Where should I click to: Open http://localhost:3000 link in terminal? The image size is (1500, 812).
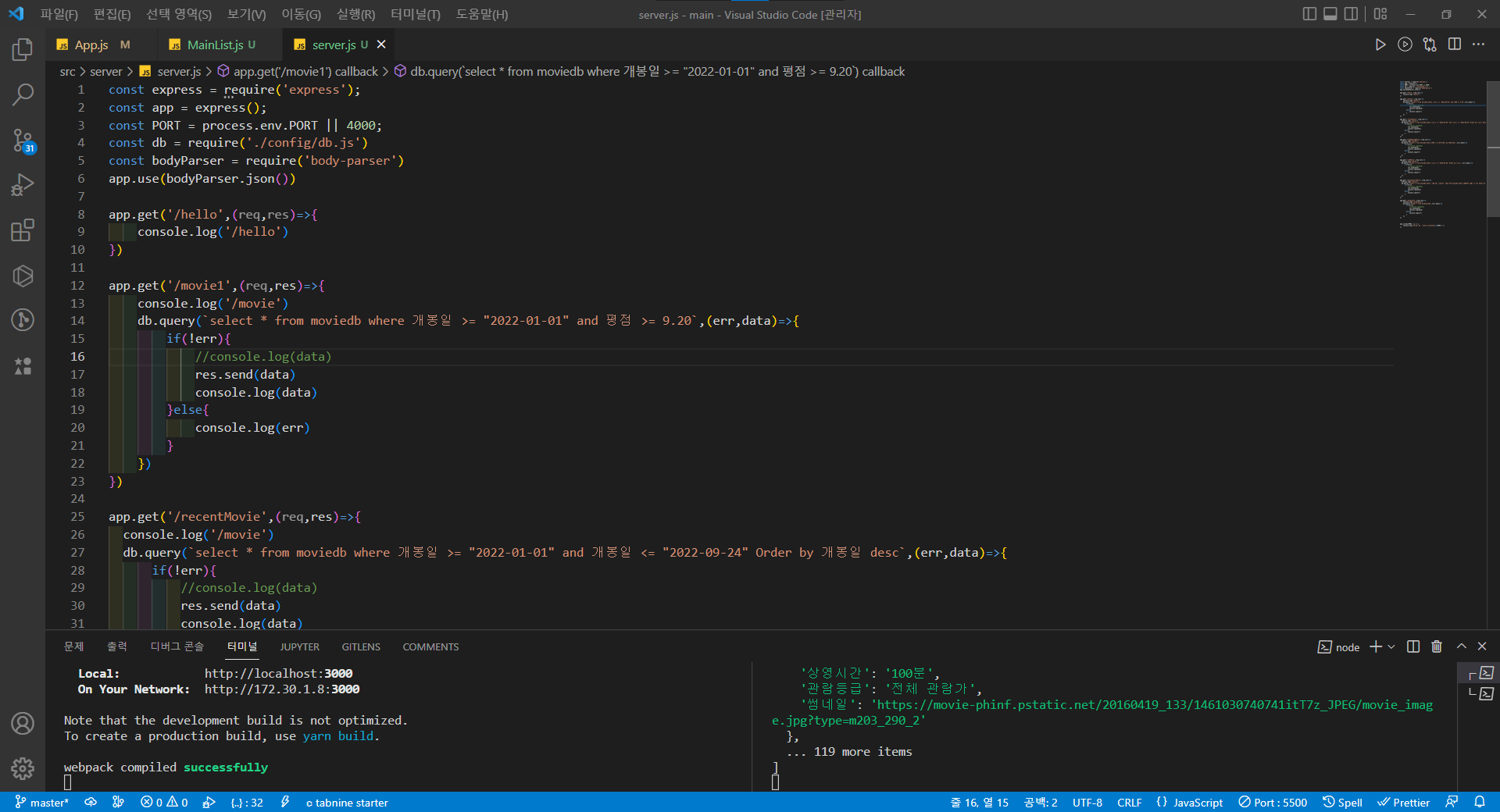pos(278,673)
